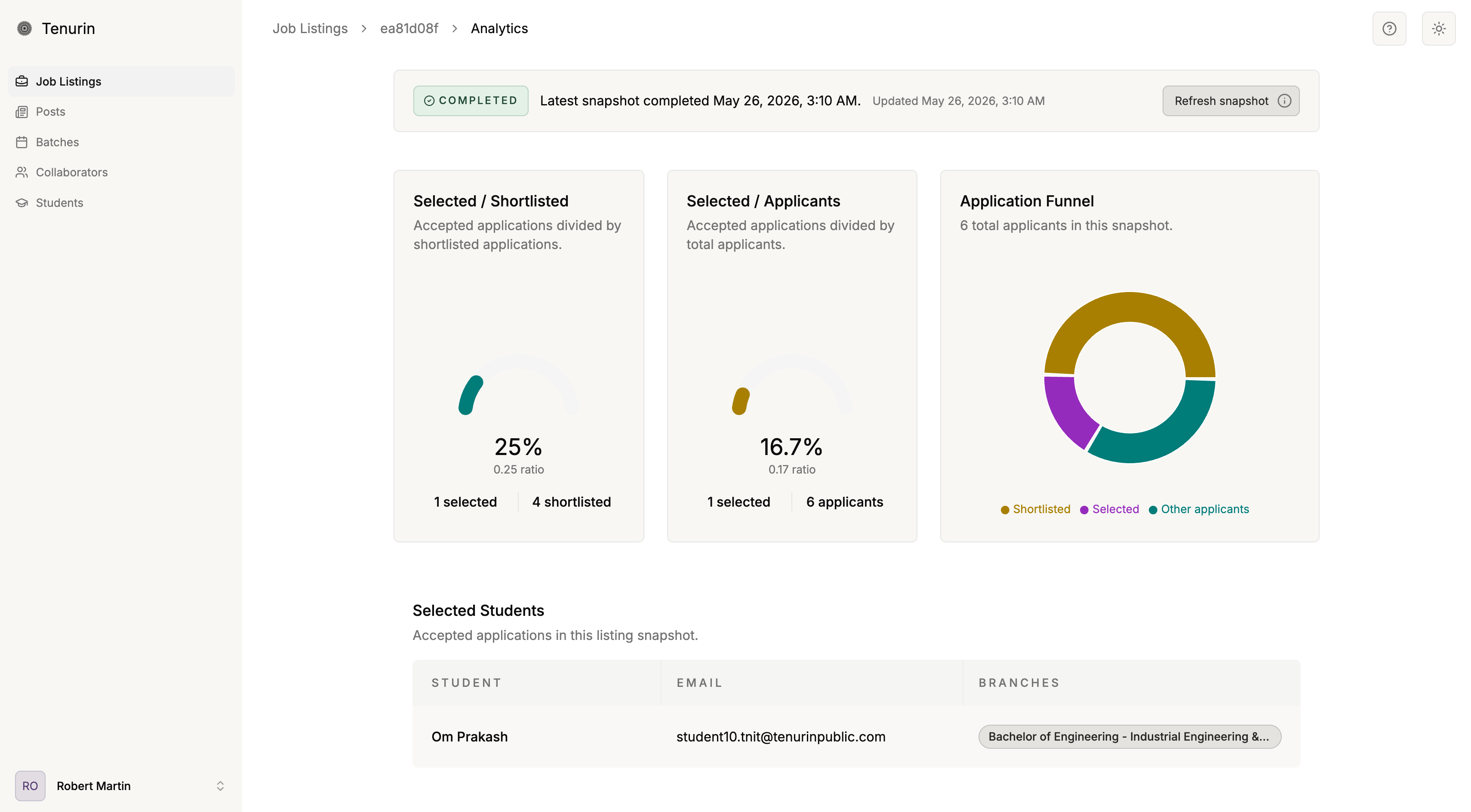Open Batches in the sidebar
The image size is (1471, 812).
[x=121, y=142]
